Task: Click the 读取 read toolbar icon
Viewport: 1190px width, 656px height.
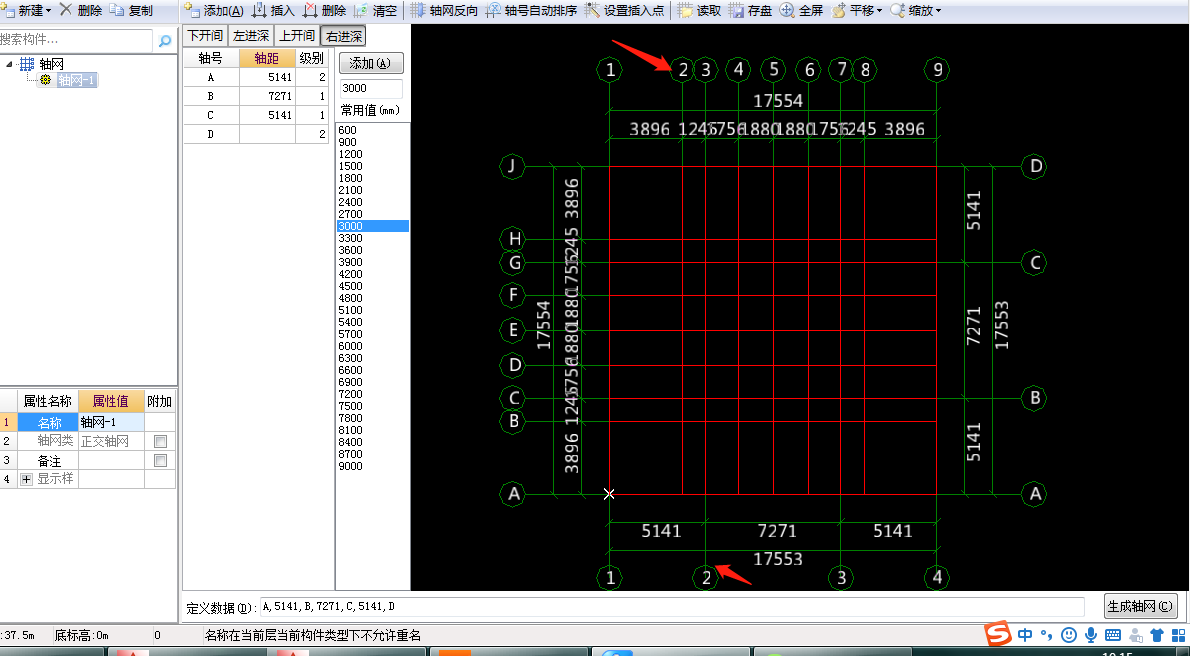Action: (685, 11)
